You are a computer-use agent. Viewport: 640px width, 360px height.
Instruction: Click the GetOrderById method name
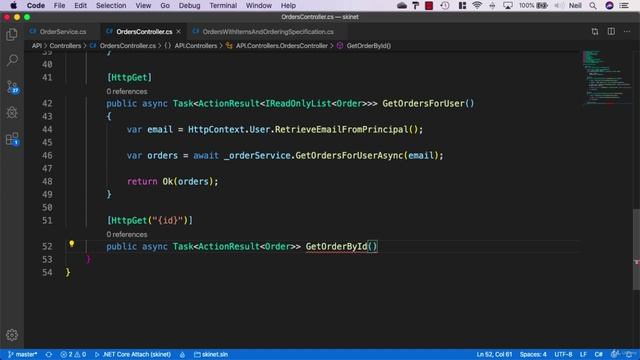point(336,247)
